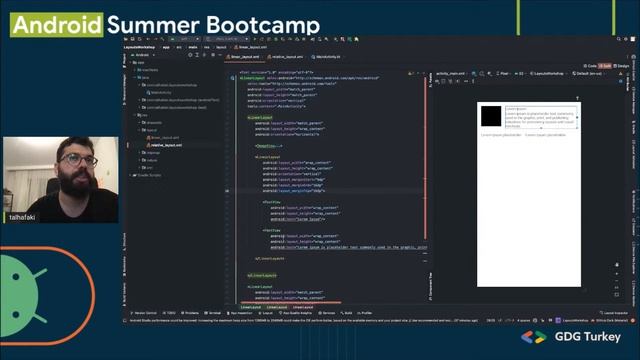Collapse the layout folder
Screen dimensions: 640x360
[139, 130]
